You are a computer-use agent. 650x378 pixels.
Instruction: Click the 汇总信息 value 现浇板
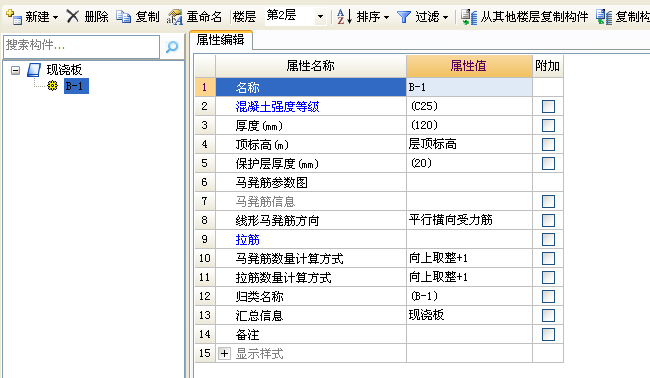pyautogui.click(x=469, y=315)
